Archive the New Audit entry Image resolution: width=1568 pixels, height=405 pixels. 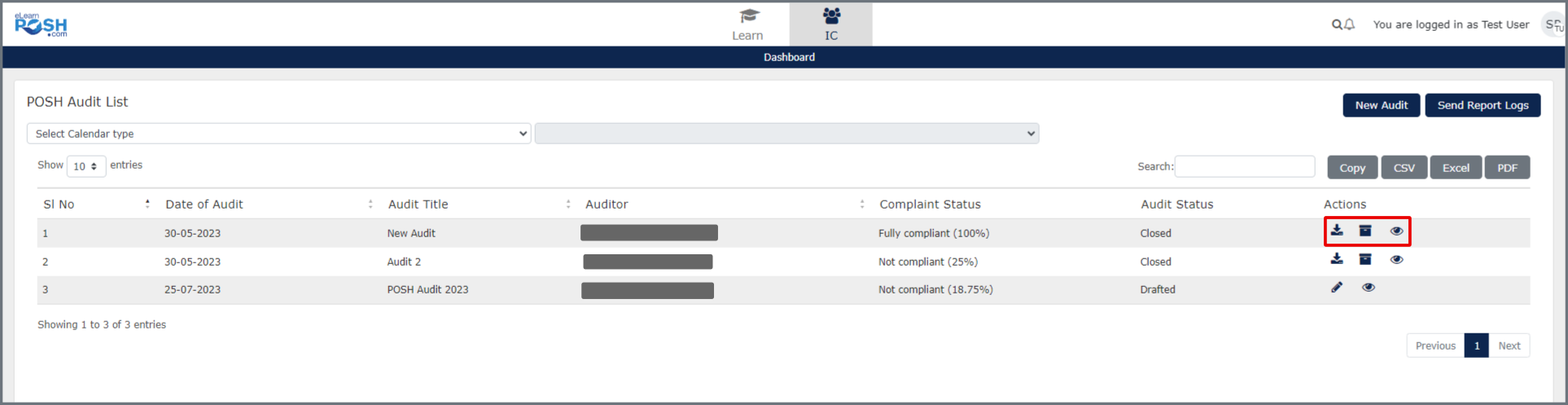click(x=1365, y=231)
